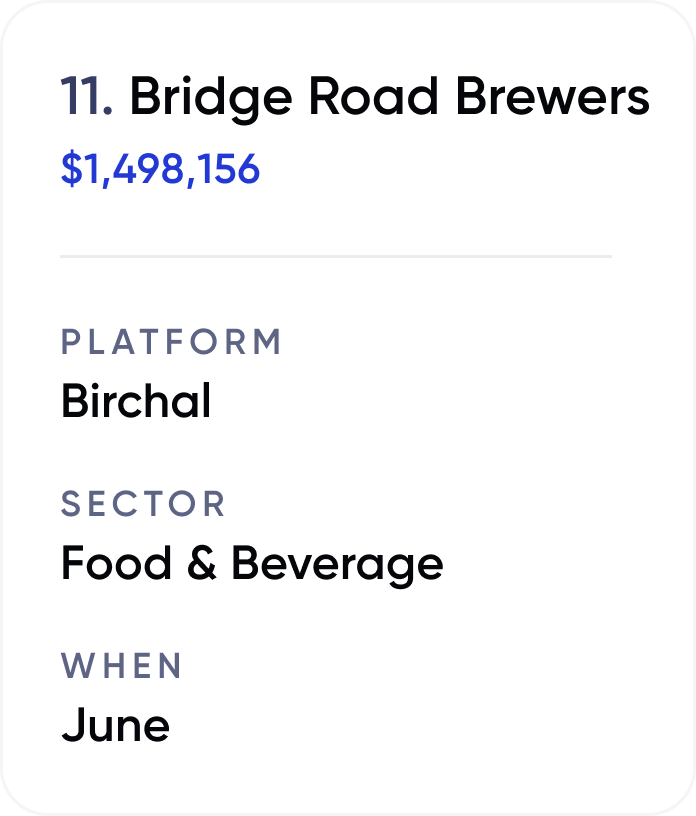The height and width of the screenshot is (816, 696).
Task: Click the ampersand in Food & Beverage
Action: click(x=201, y=563)
